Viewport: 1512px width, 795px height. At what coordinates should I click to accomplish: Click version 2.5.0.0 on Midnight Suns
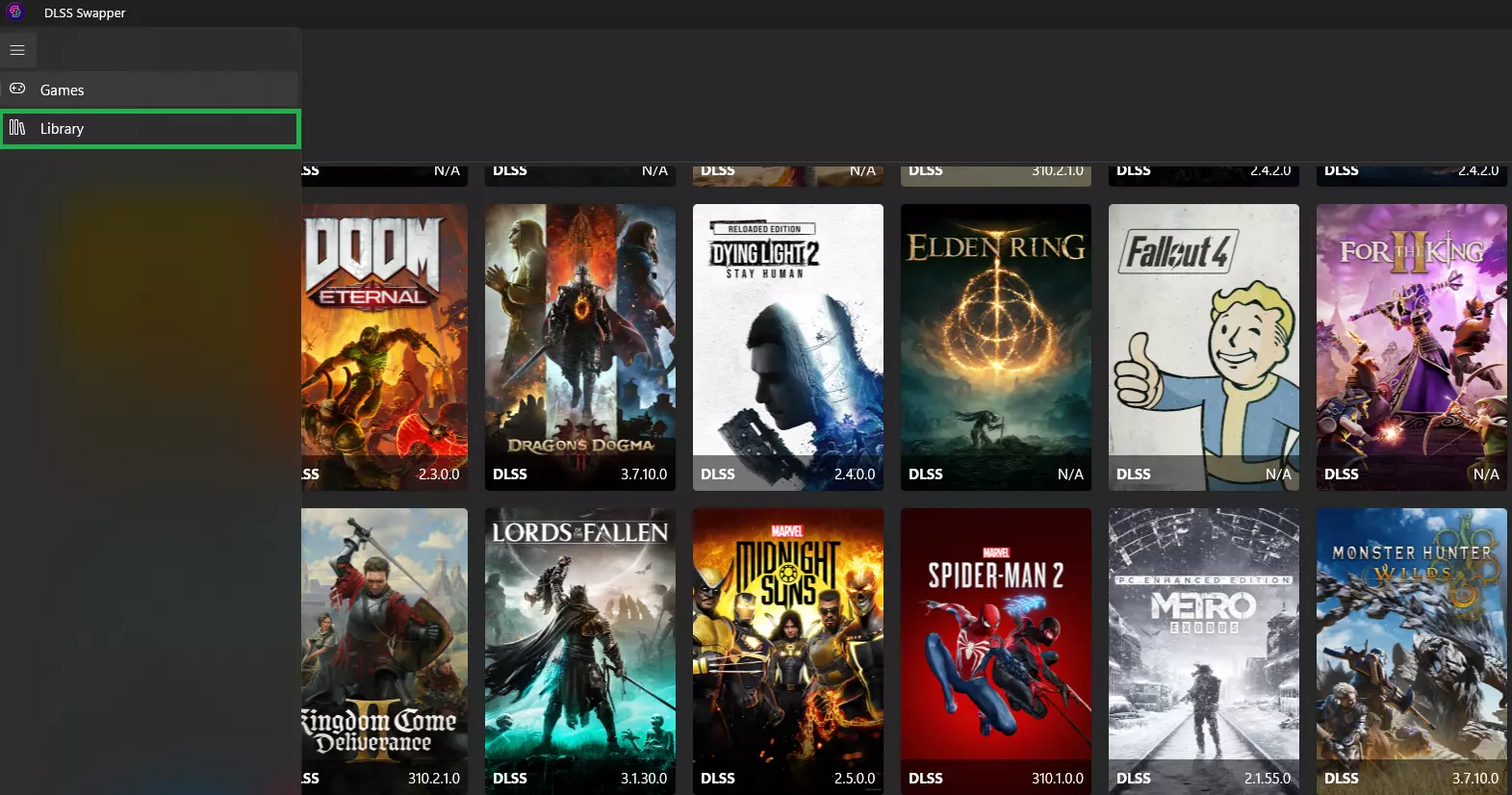(x=855, y=779)
